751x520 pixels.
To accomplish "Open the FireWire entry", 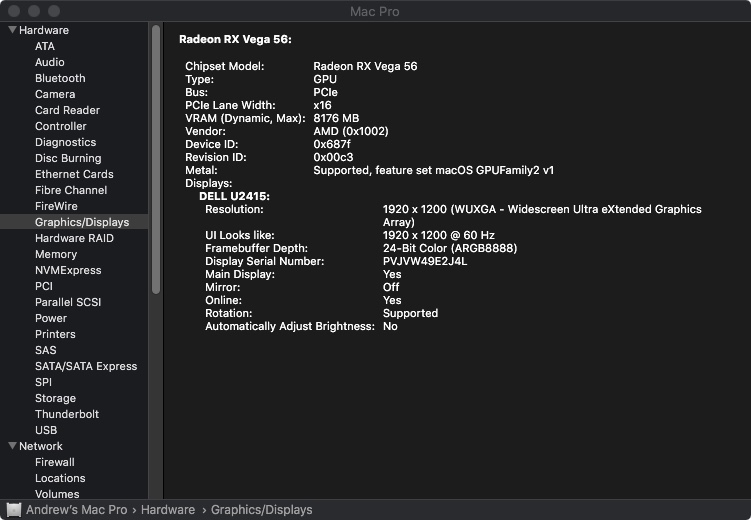I will [56, 206].
